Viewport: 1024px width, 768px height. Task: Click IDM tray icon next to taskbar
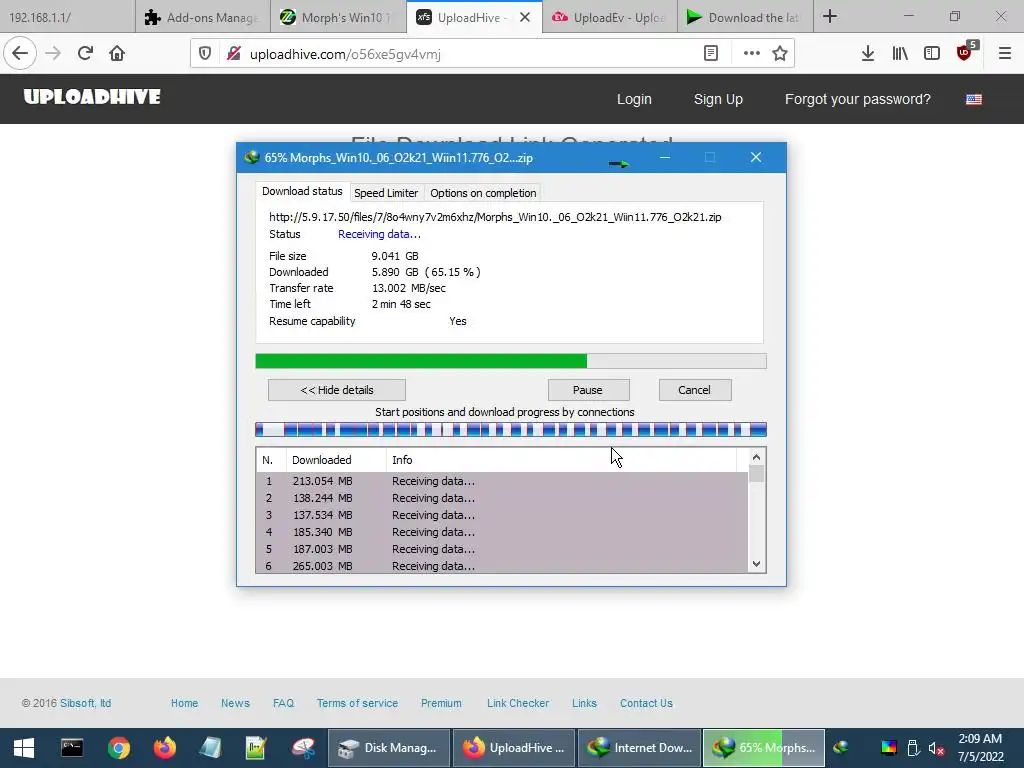pyautogui.click(x=840, y=748)
